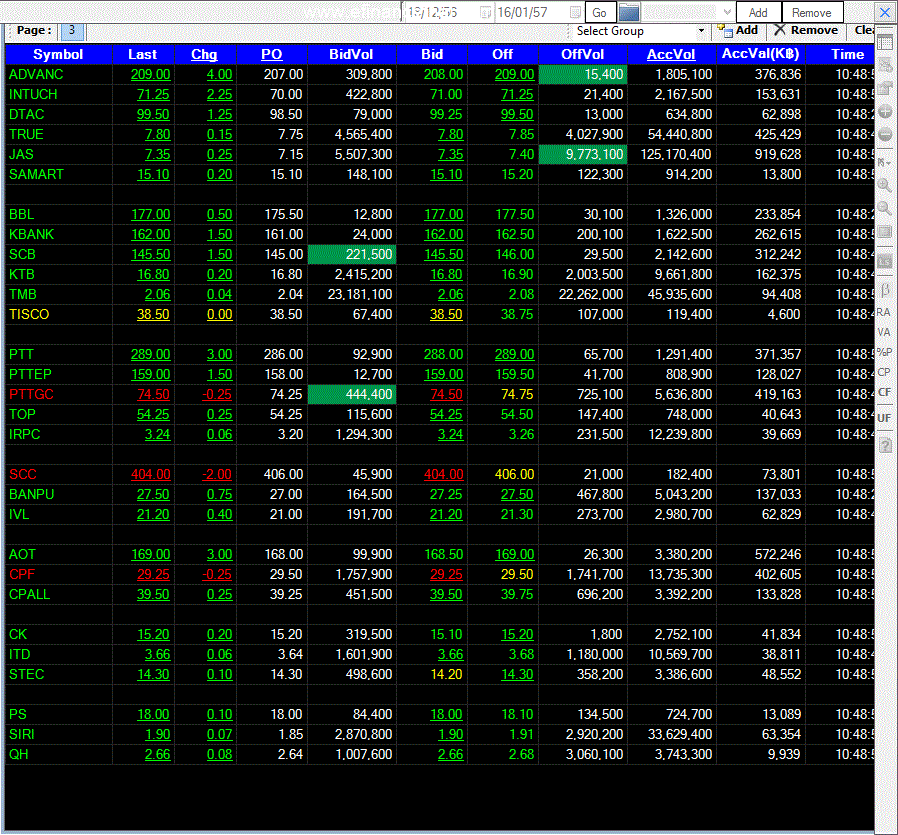Select the CPF symbol
The height and width of the screenshot is (835, 898).
[22, 574]
